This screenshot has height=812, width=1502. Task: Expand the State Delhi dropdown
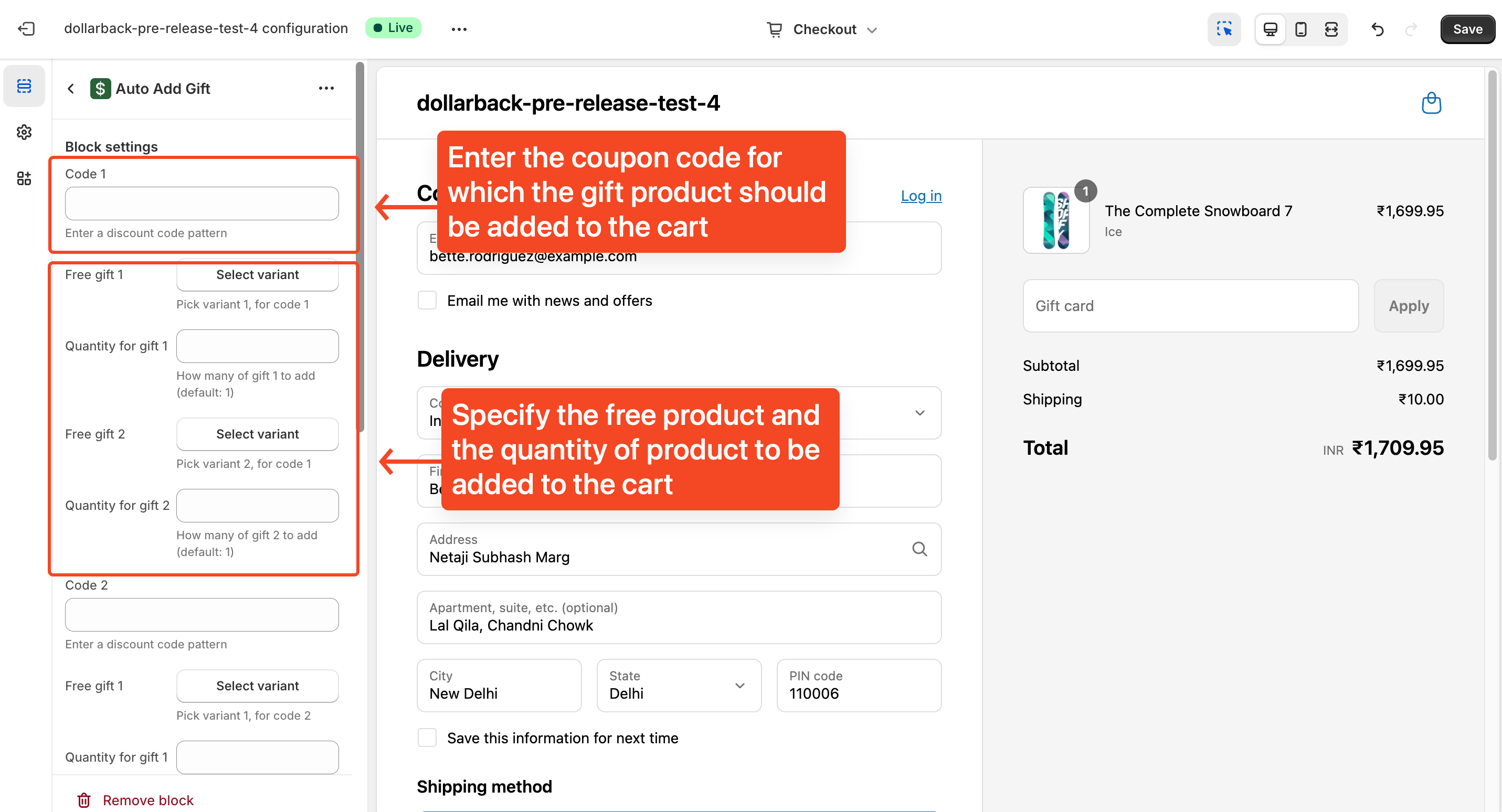(679, 686)
